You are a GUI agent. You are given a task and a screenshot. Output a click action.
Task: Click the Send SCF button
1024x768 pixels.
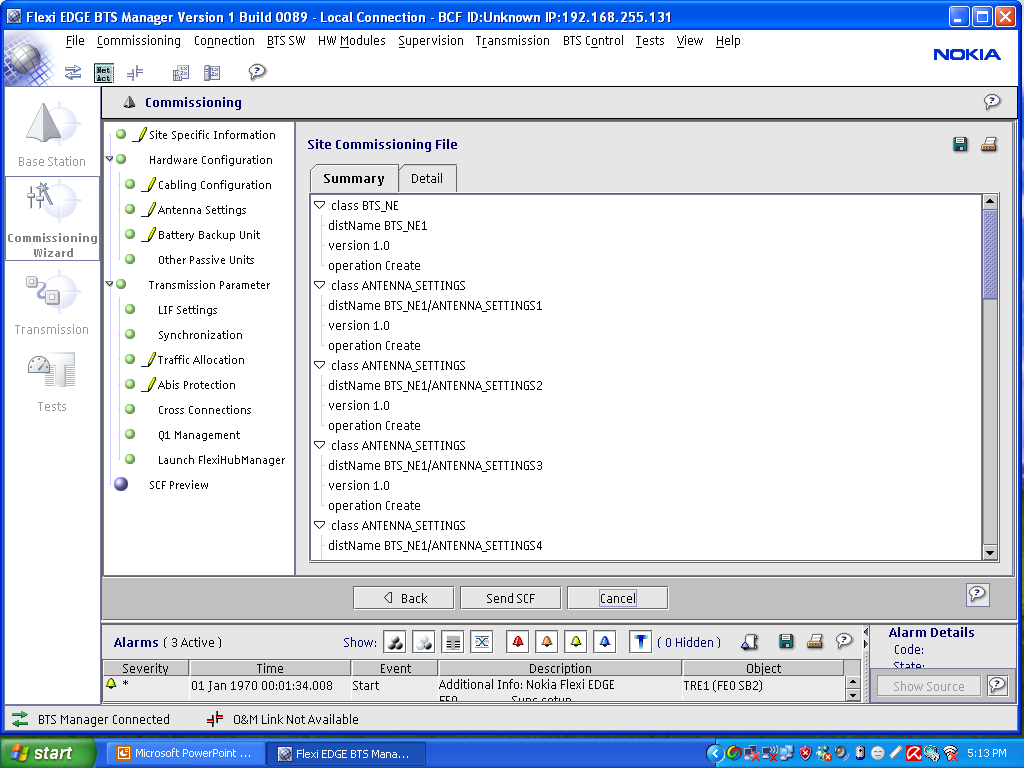point(510,598)
